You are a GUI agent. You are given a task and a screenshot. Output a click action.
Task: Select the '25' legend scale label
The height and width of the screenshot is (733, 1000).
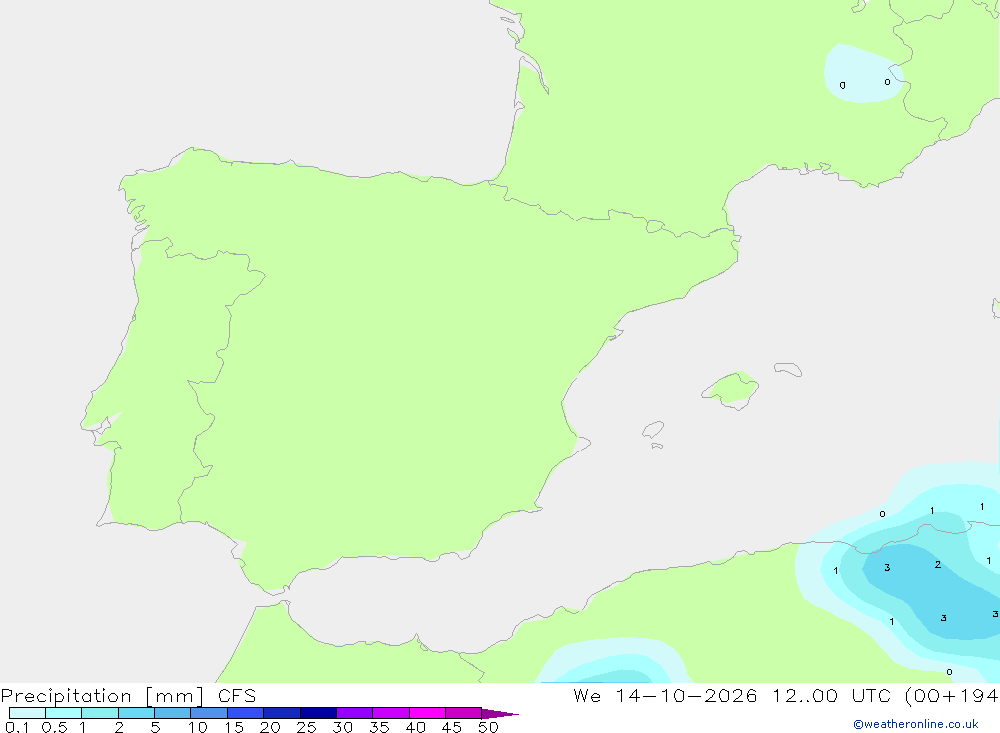pos(306,727)
